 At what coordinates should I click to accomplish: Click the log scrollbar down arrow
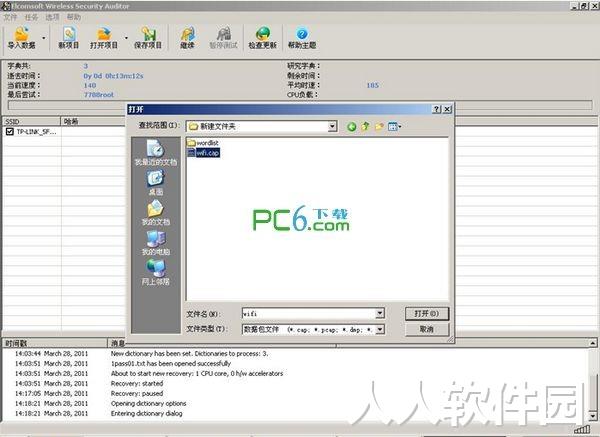tap(592, 416)
